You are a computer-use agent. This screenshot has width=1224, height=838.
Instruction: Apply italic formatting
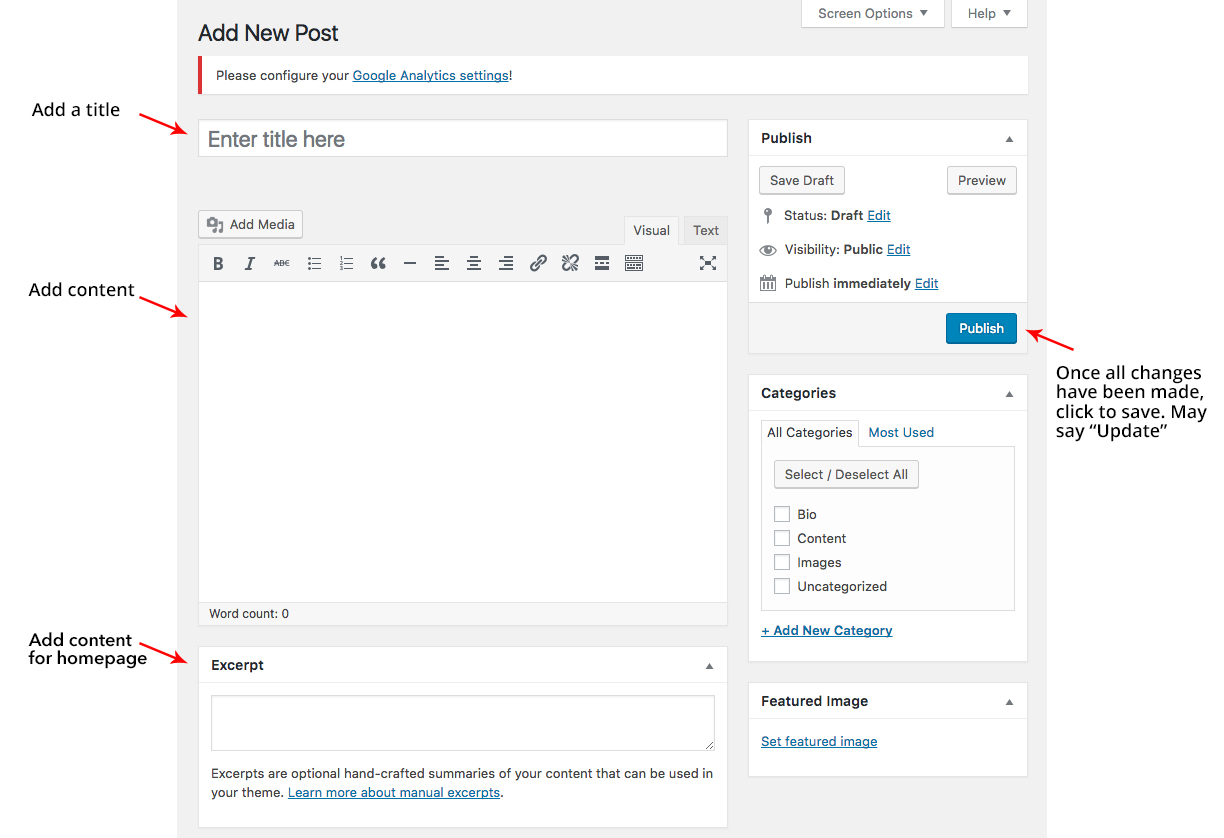249,263
